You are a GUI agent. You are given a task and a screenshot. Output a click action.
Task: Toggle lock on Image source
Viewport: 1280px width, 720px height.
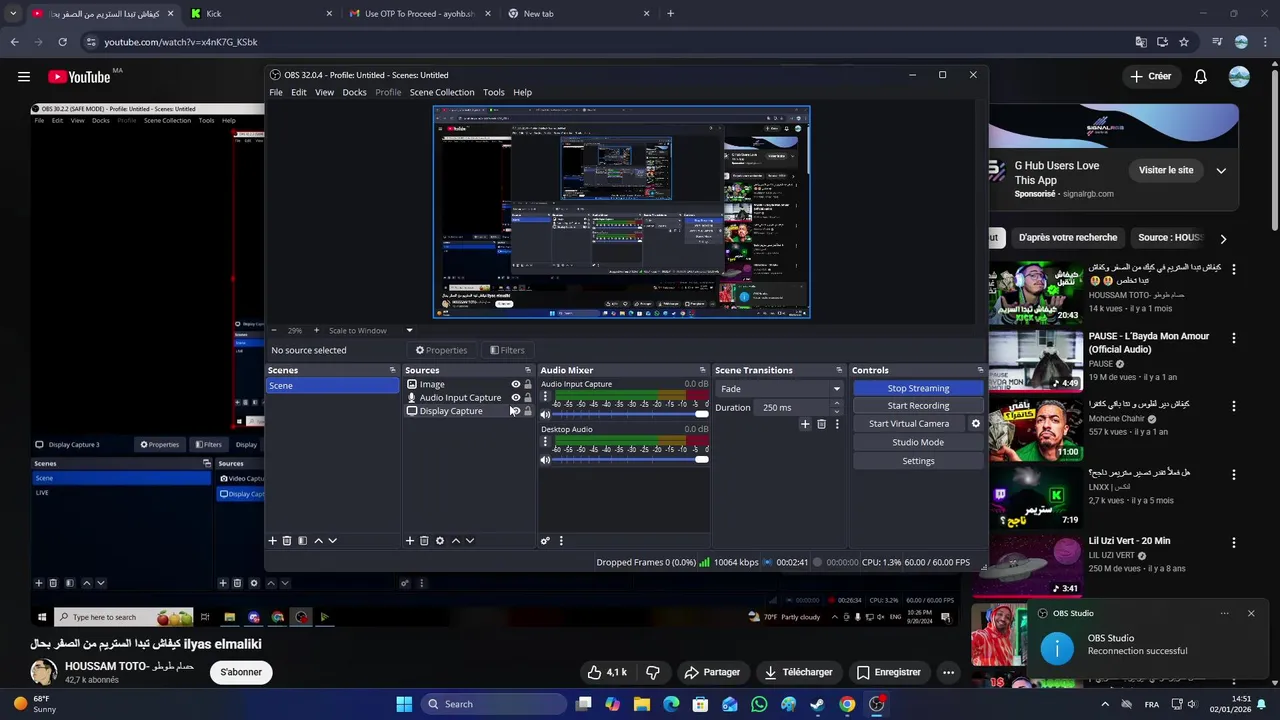pyautogui.click(x=528, y=384)
